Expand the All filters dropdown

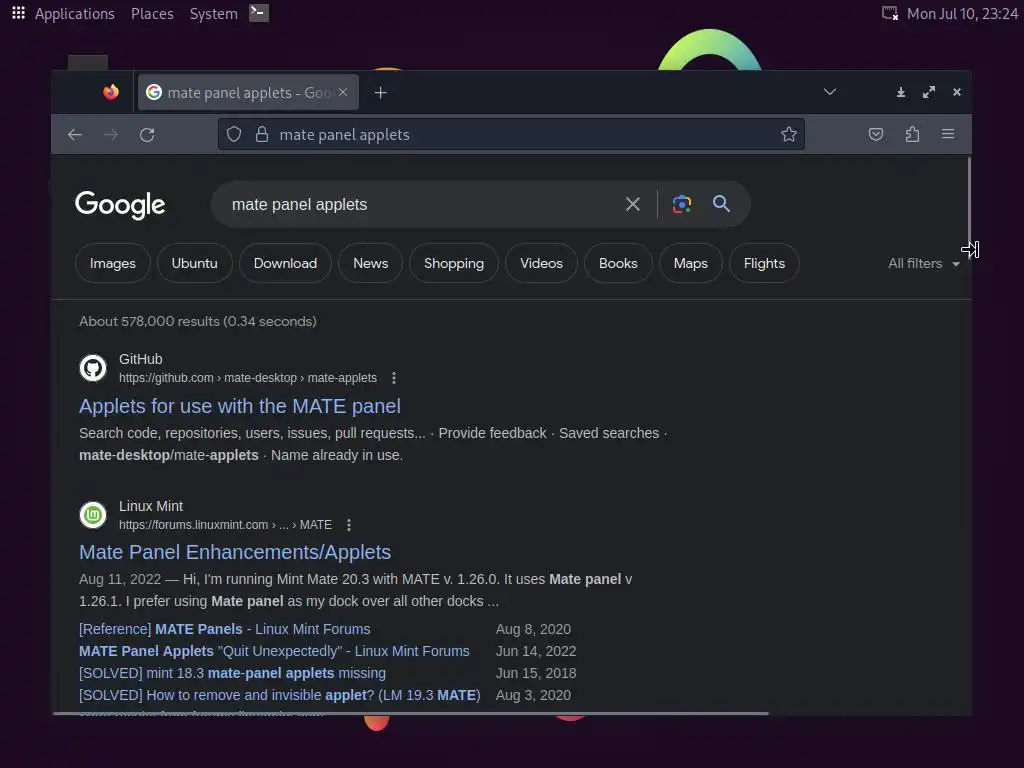tap(923, 264)
